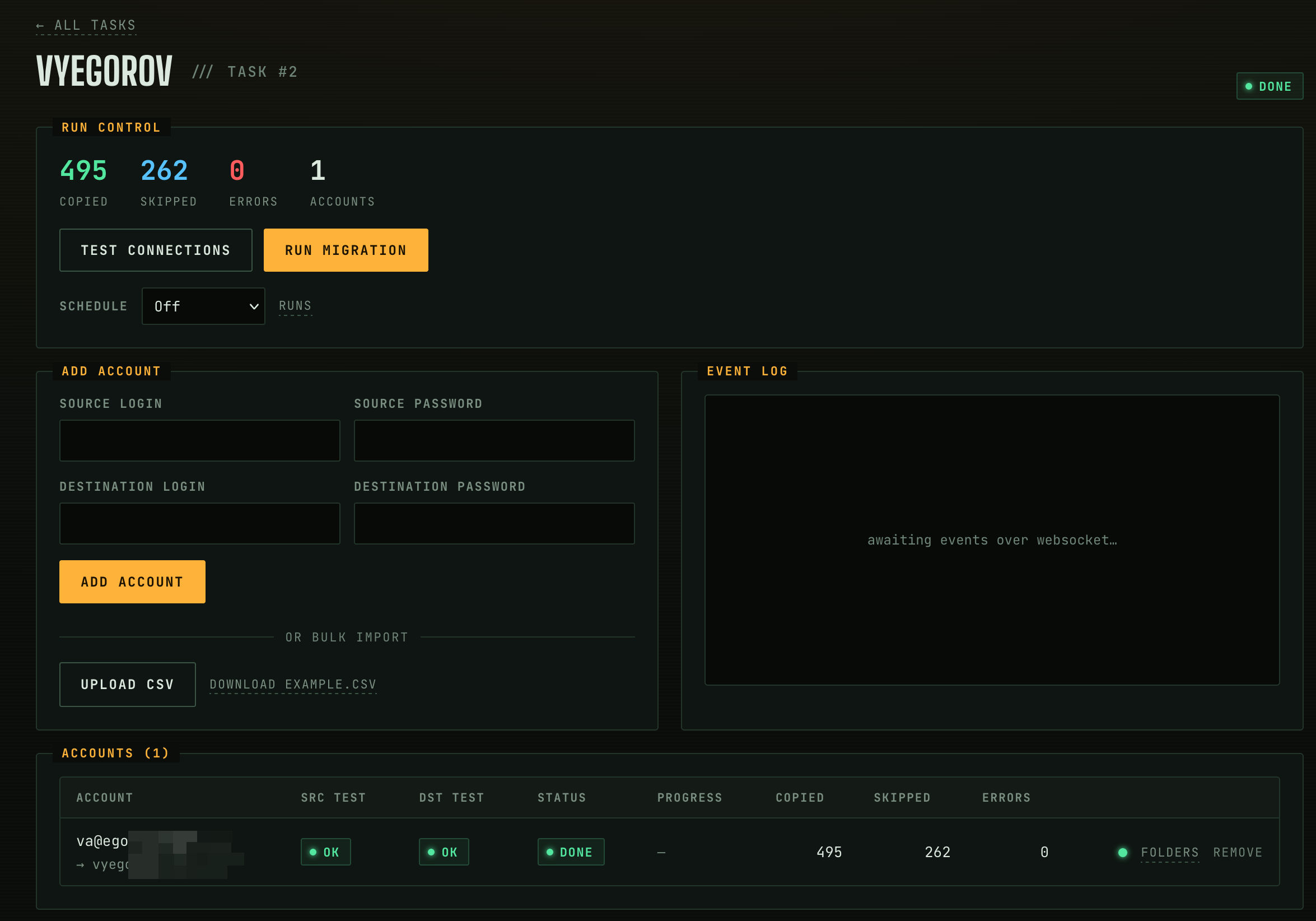Viewport: 1316px width, 921px height.
Task: Click the Done status badge in the header
Action: click(x=1270, y=86)
